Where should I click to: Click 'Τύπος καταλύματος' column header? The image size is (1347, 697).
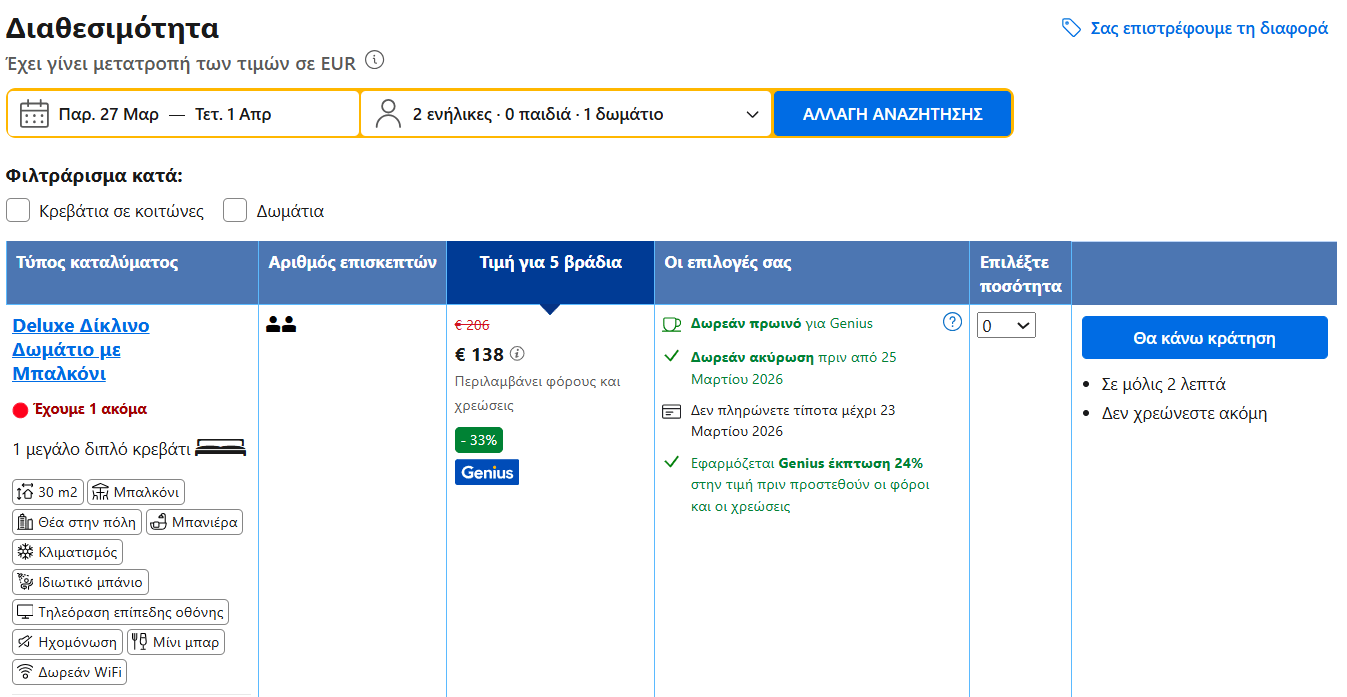coord(97,263)
